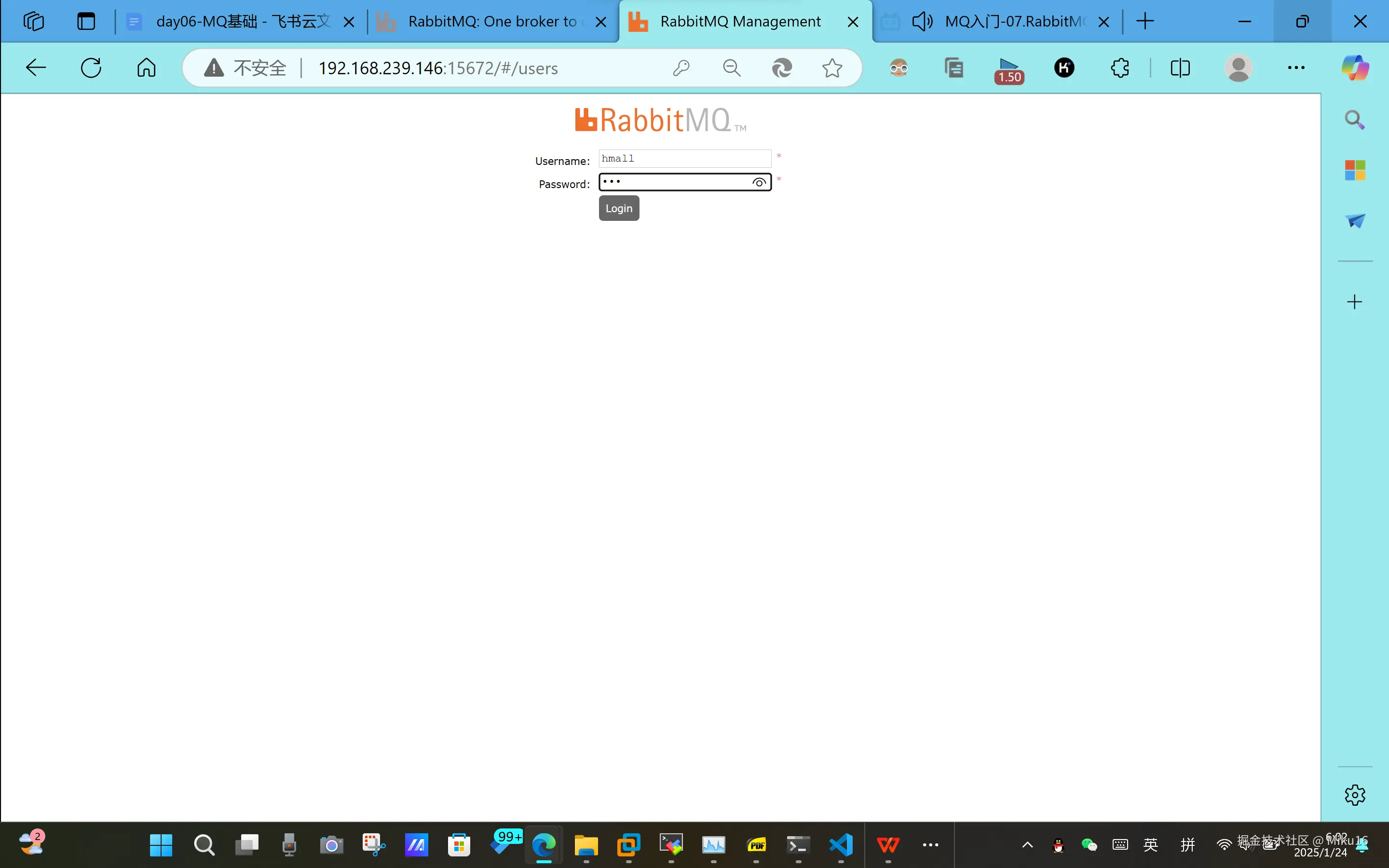Click the Login button
This screenshot has width=1389, height=868.
click(x=619, y=208)
